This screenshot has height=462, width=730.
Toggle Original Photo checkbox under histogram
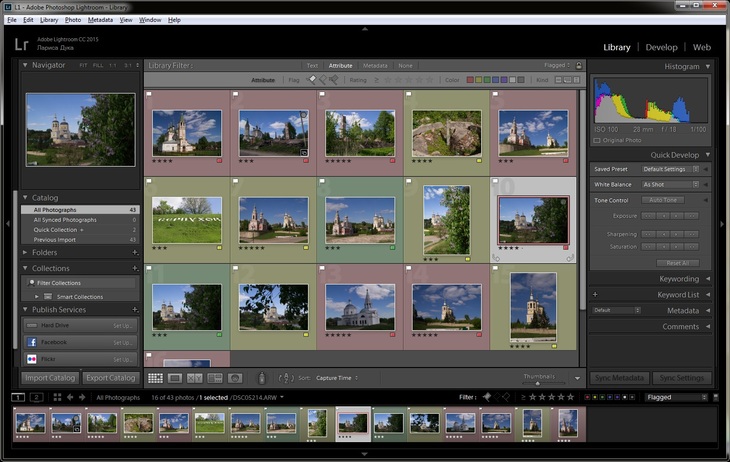tap(597, 140)
